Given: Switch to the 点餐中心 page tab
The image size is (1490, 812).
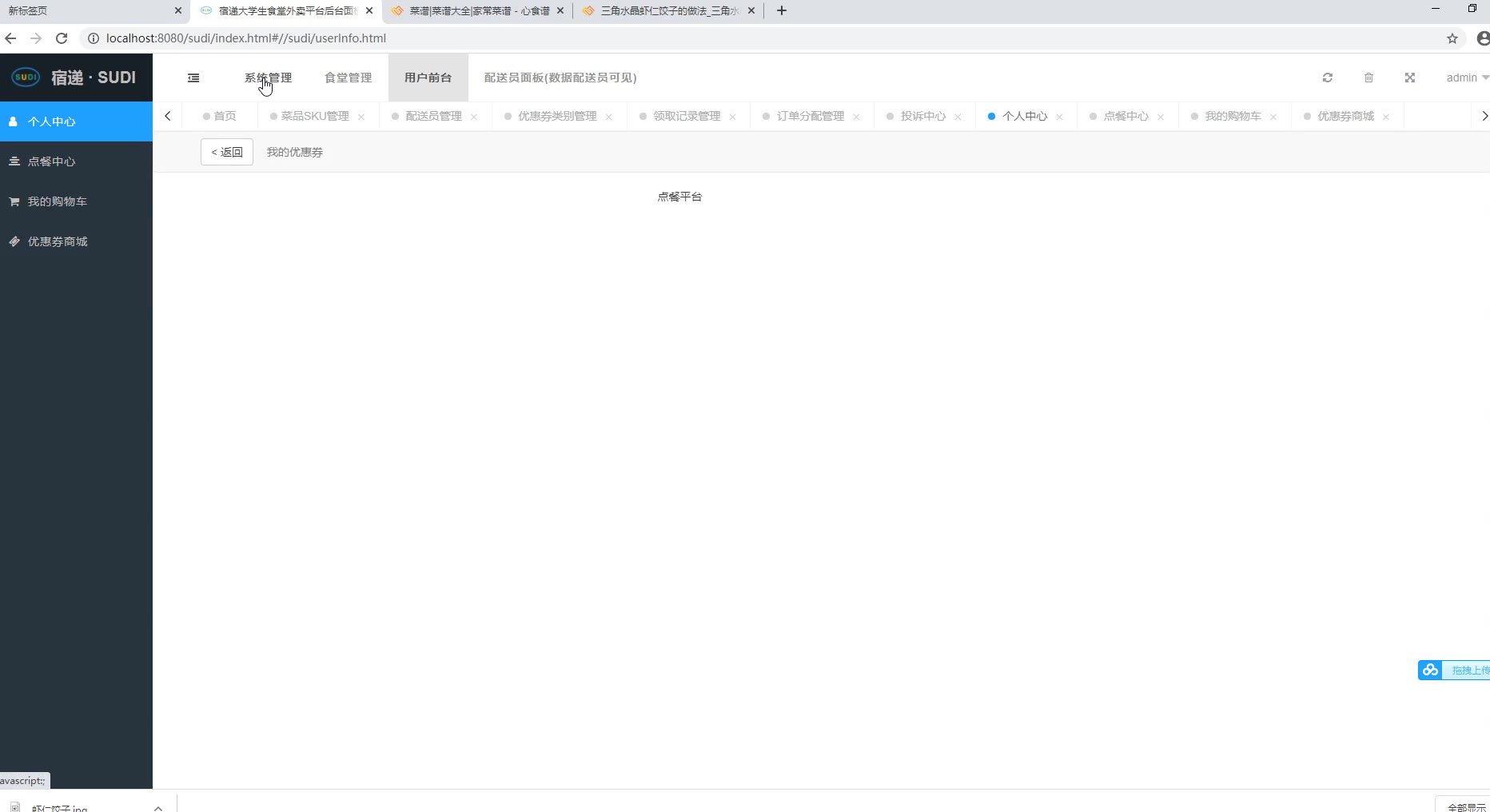Looking at the screenshot, I should [1126, 116].
